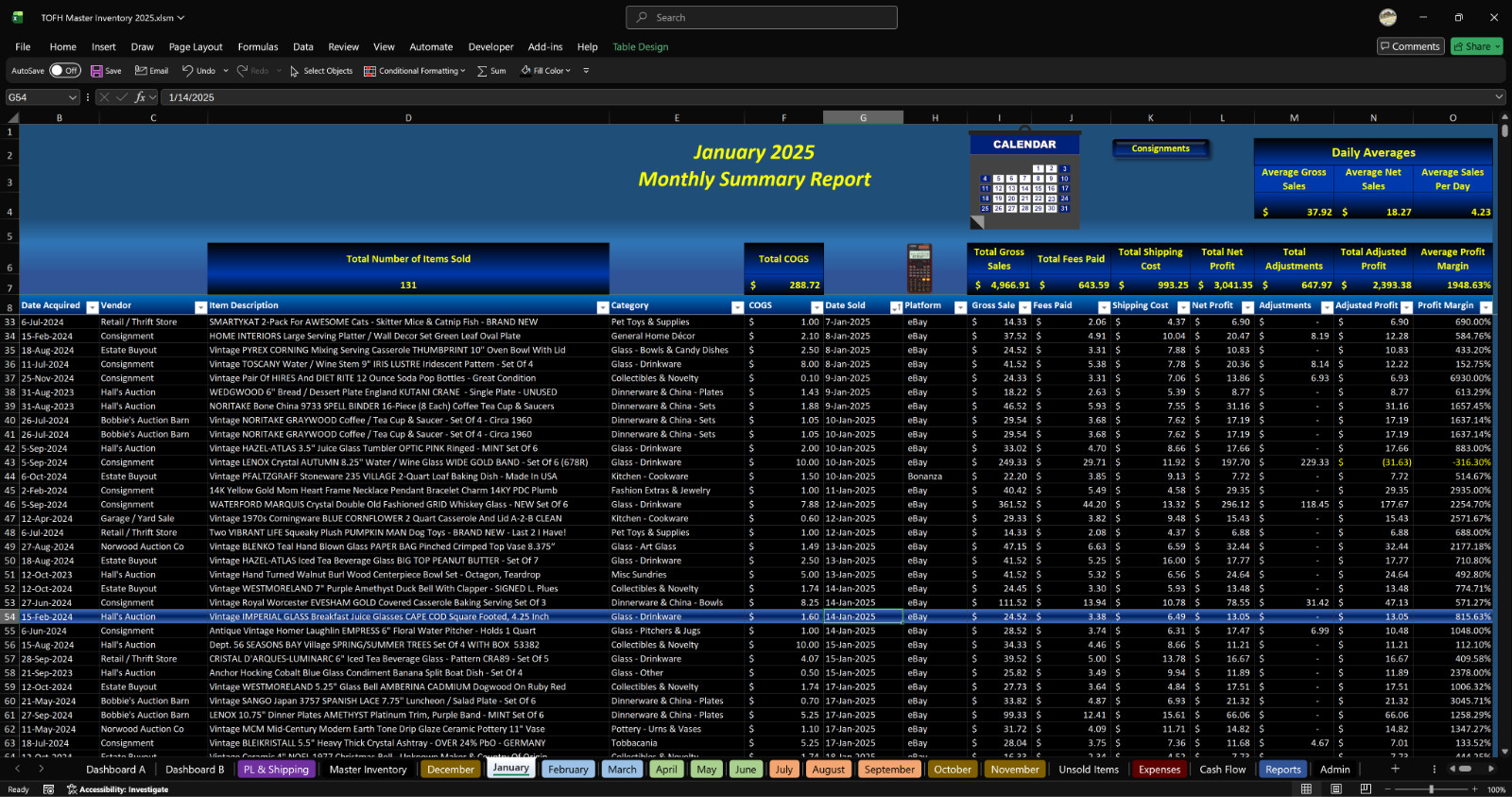Click the previous sheet navigation arrow
The width and height of the screenshot is (1512, 797).
(15, 769)
